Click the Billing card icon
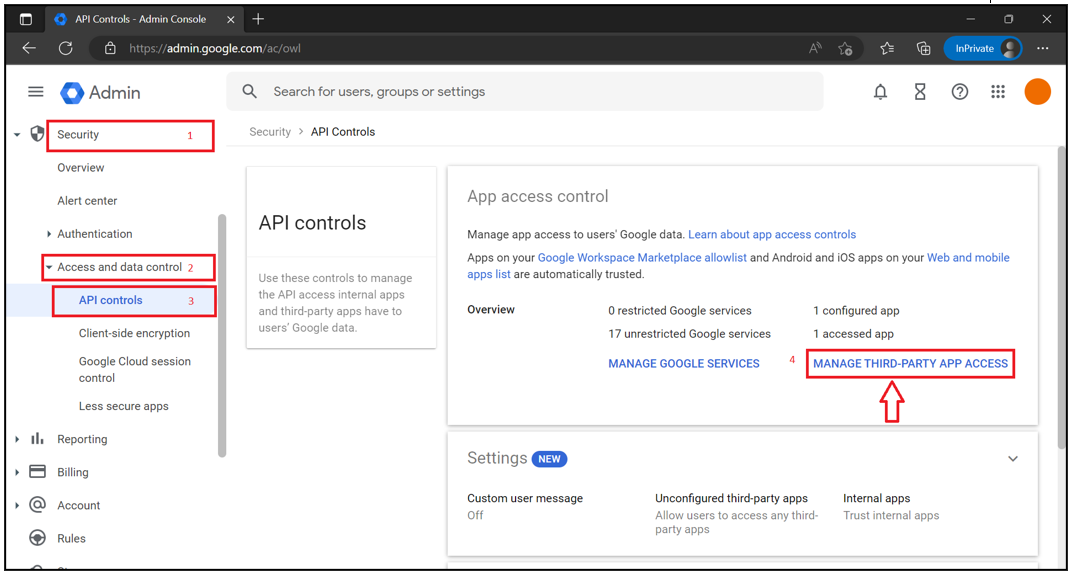 coord(38,472)
